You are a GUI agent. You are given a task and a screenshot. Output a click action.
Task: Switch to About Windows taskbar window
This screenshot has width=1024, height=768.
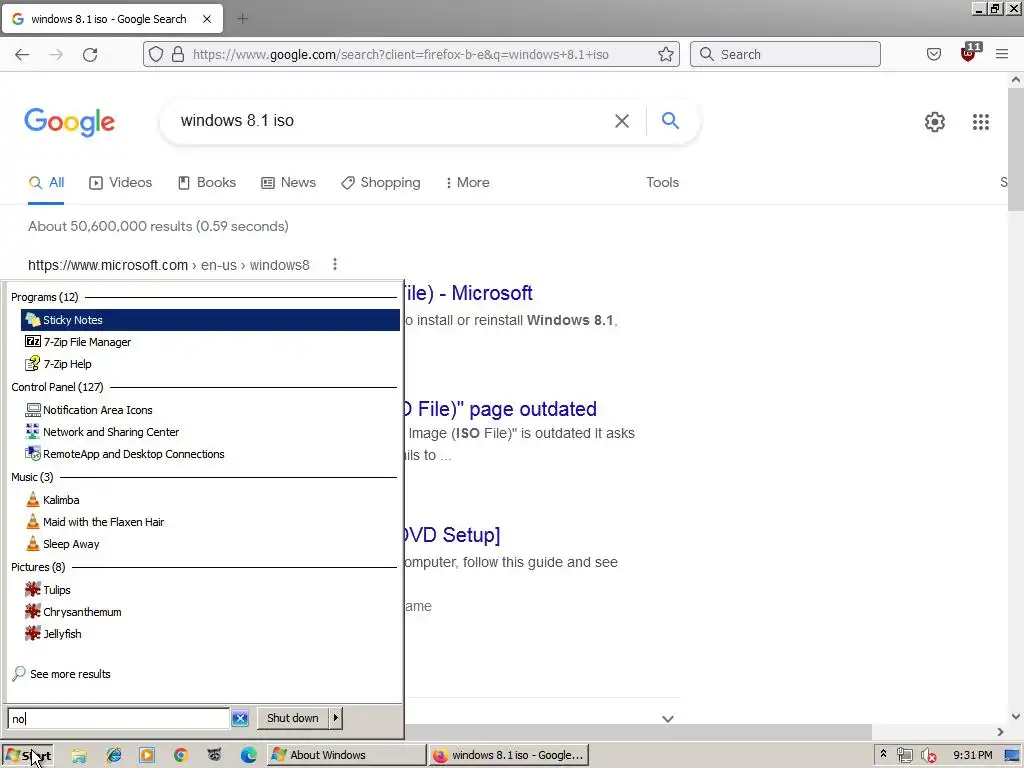pos(346,755)
